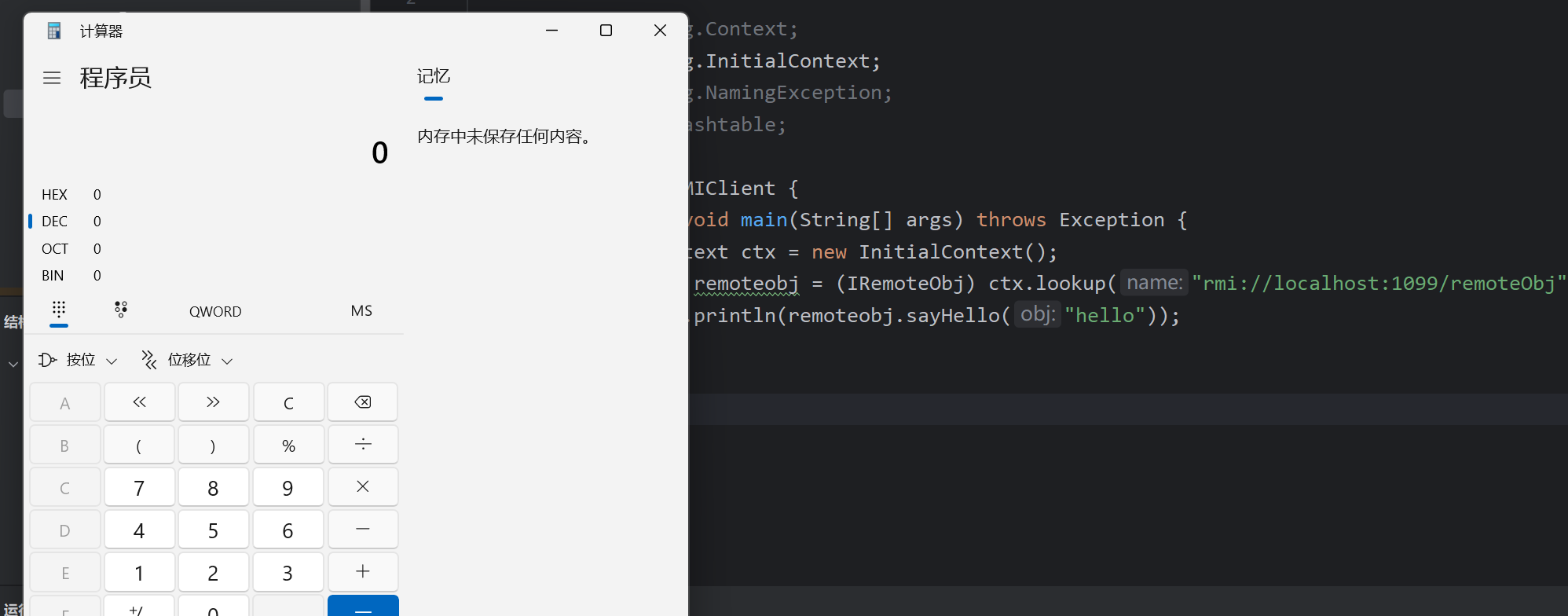Open the 记忆 memory tab
This screenshot has height=616, width=1568.
tap(434, 77)
